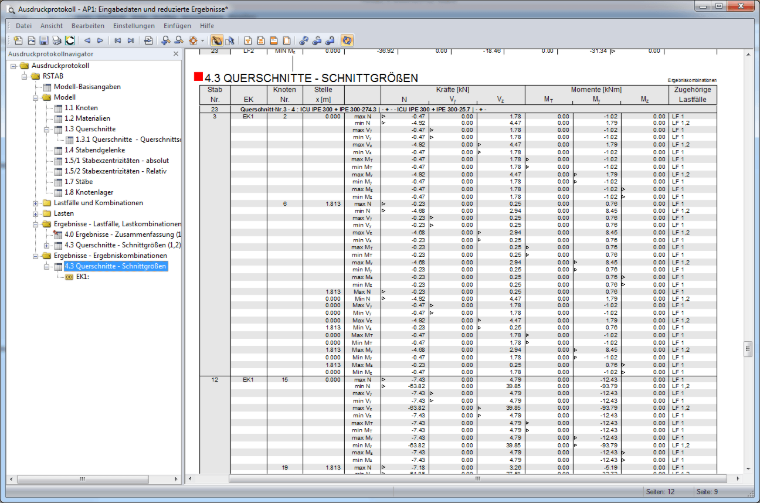This screenshot has height=503, width=760.
Task: Select 1.5/2 Stabexzentrizitäten - Relativ
Action: (115, 172)
